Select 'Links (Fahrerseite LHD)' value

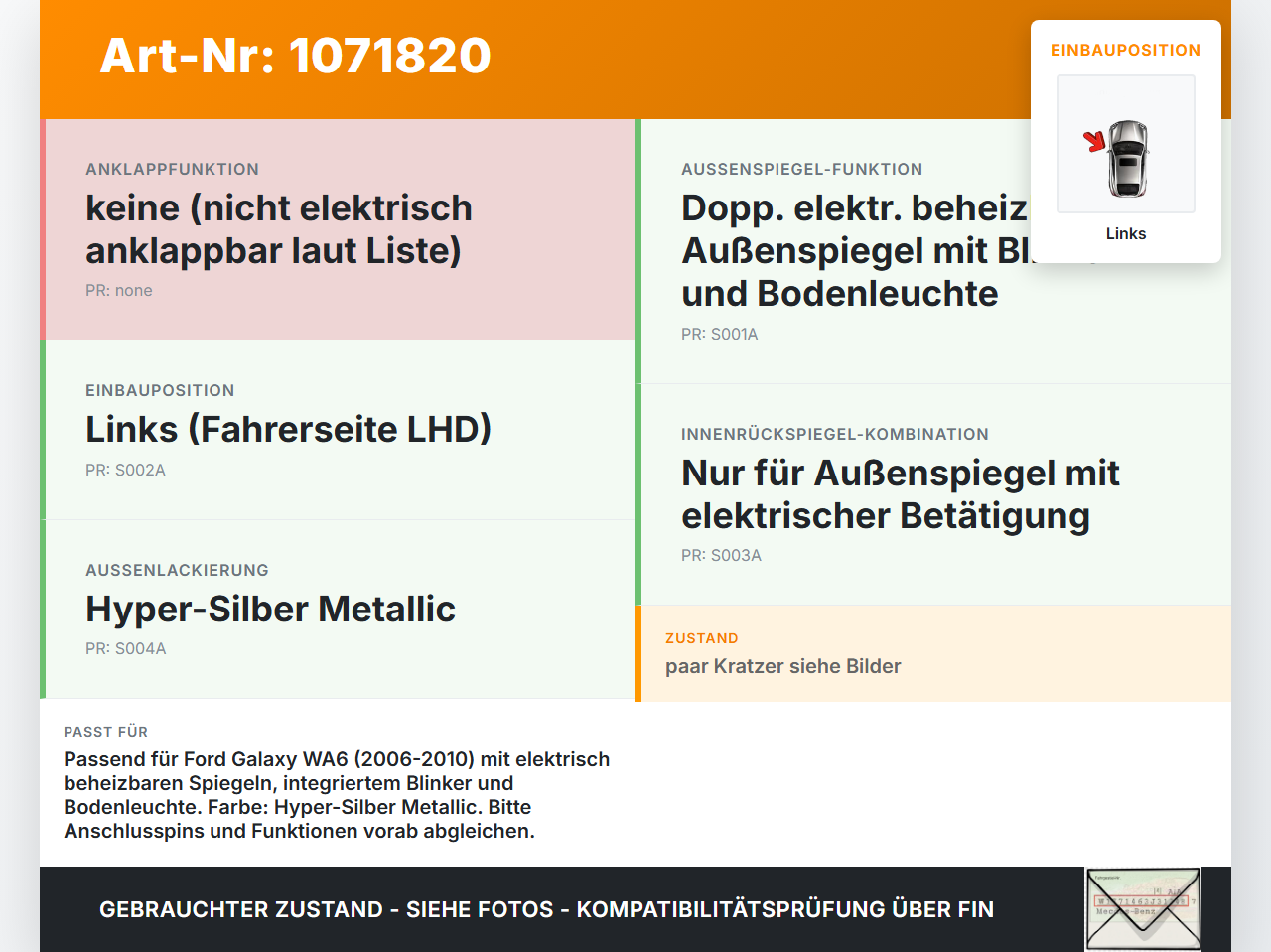point(289,429)
